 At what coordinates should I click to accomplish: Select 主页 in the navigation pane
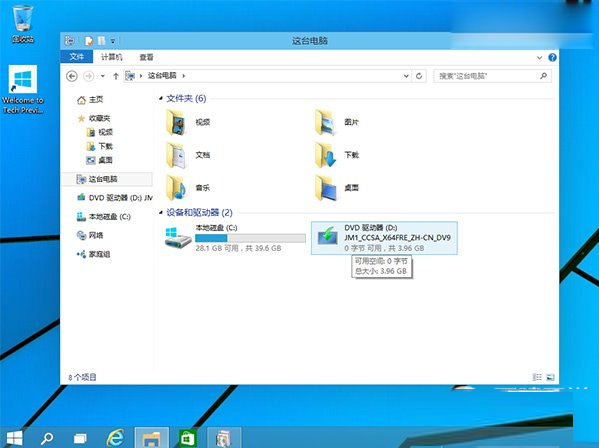coord(90,100)
